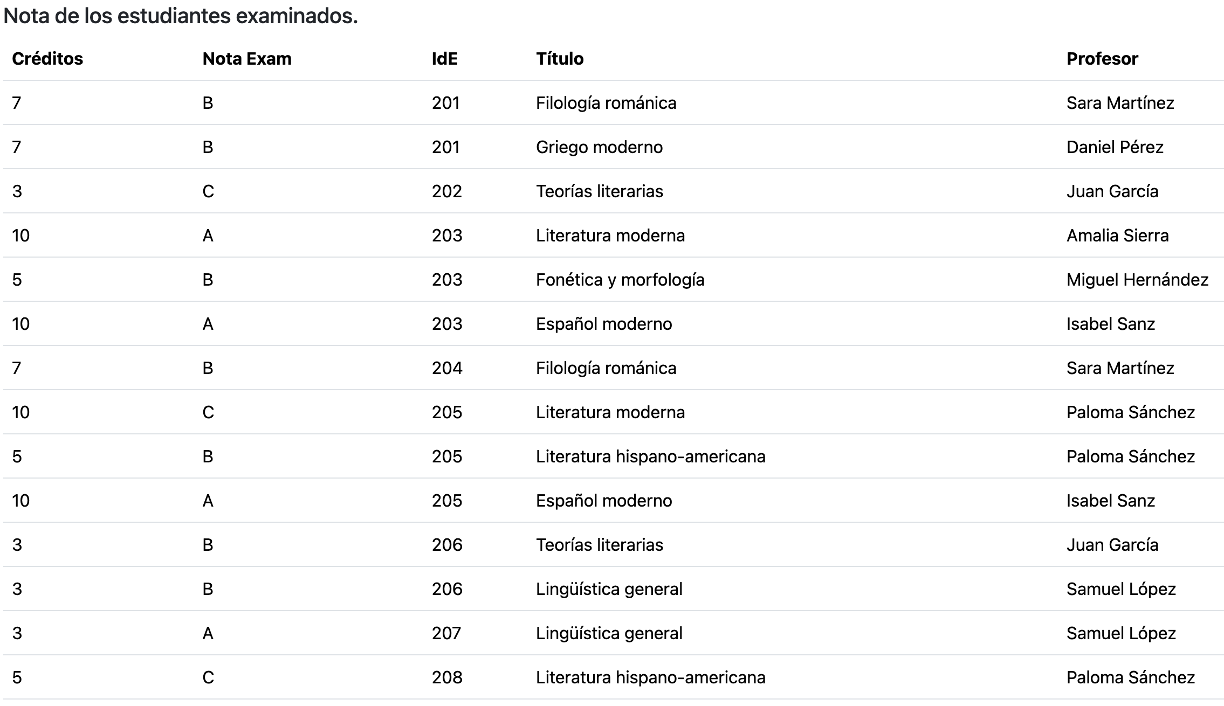Select Juan García in the 206 row
Screen dimensions: 1224x706
click(1112, 545)
